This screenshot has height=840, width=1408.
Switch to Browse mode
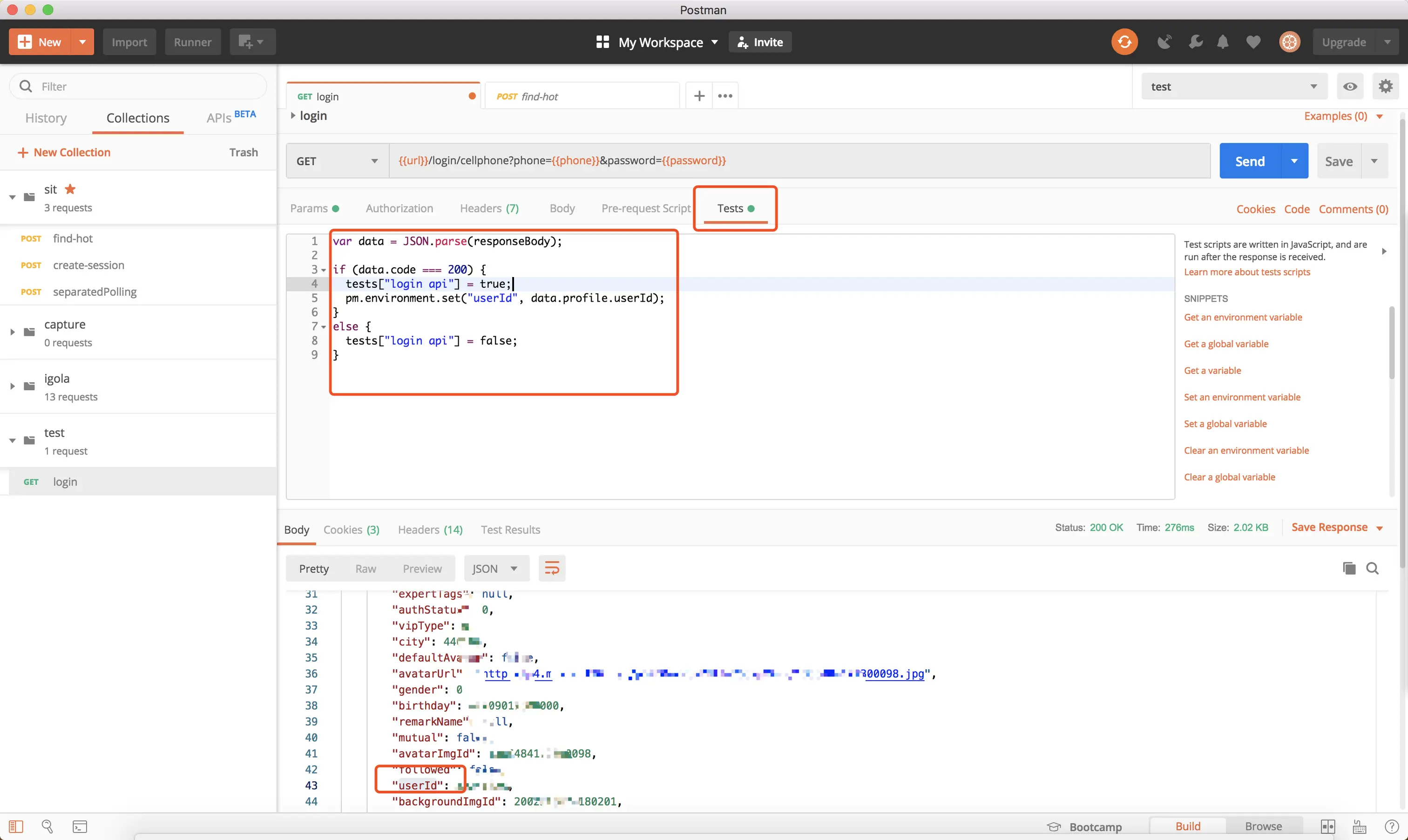point(1263,826)
